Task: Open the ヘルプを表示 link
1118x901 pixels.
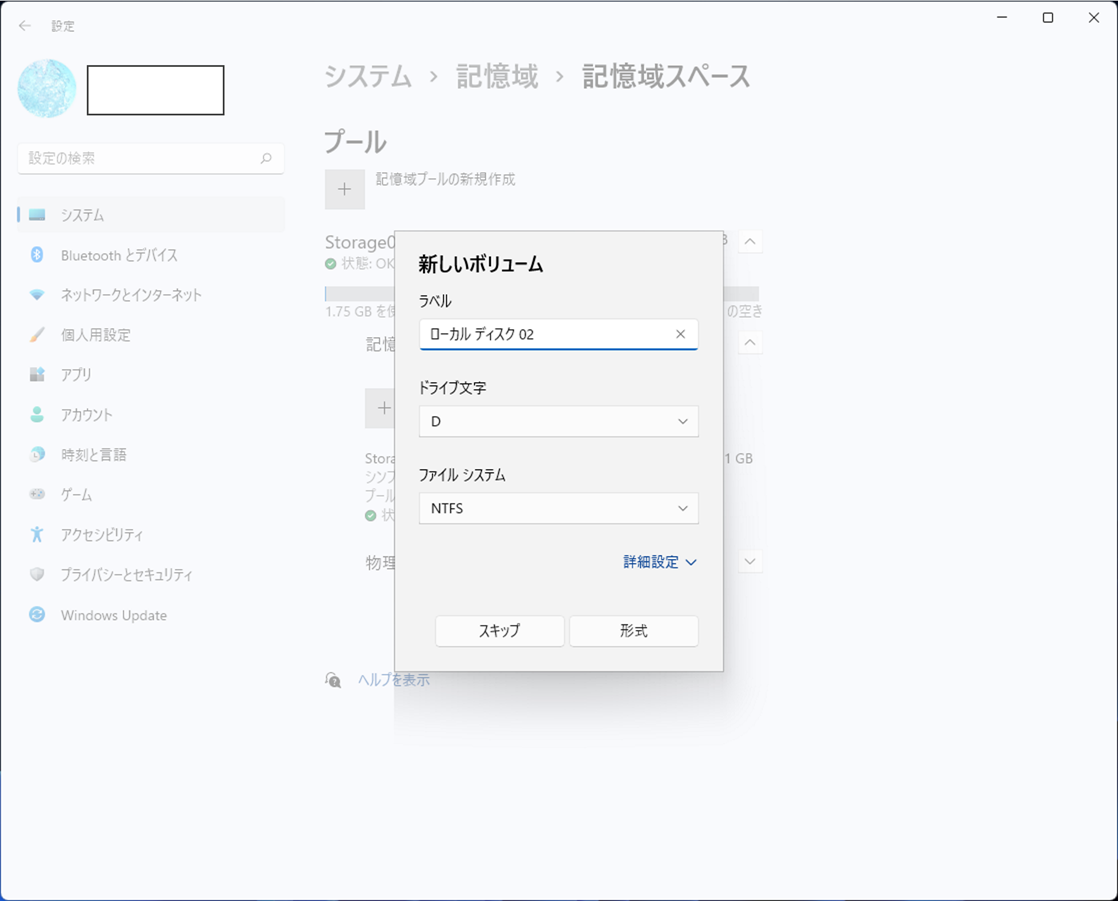Action: click(x=393, y=680)
